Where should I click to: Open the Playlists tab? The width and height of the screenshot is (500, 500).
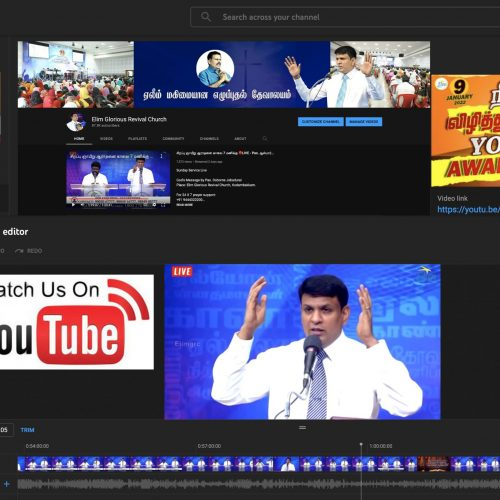click(x=137, y=138)
